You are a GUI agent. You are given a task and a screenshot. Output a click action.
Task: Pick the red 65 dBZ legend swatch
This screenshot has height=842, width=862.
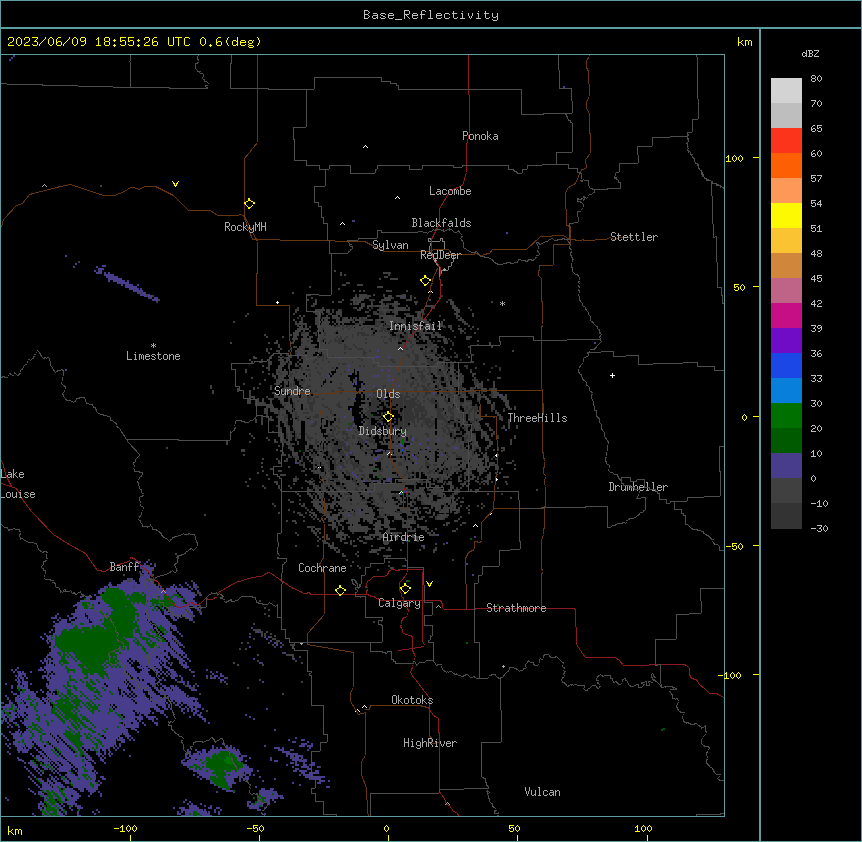click(786, 140)
